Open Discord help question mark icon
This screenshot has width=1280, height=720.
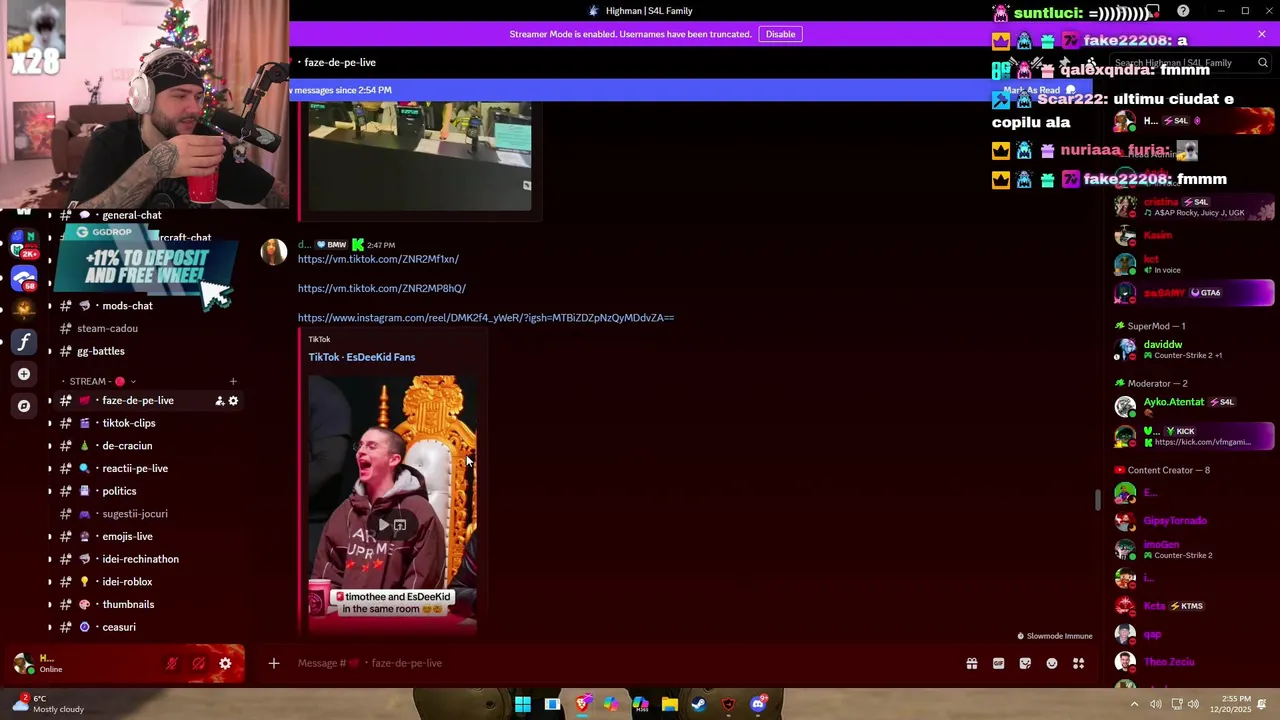1183,11
